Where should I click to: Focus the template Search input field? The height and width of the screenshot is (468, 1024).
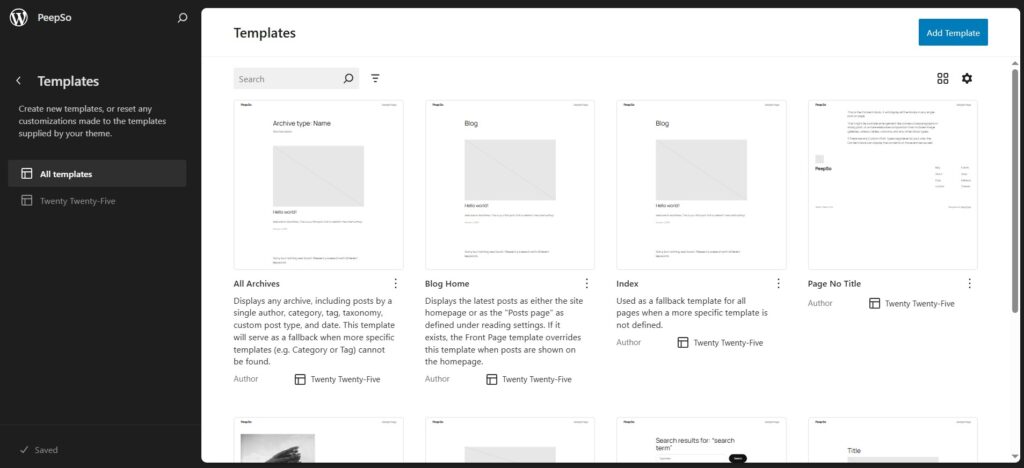point(287,79)
